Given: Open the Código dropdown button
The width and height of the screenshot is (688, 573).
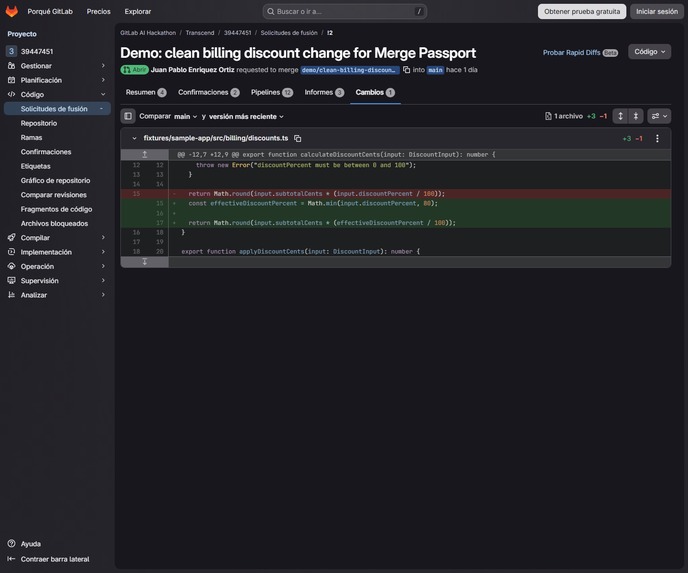Looking at the screenshot, I should click(x=649, y=52).
